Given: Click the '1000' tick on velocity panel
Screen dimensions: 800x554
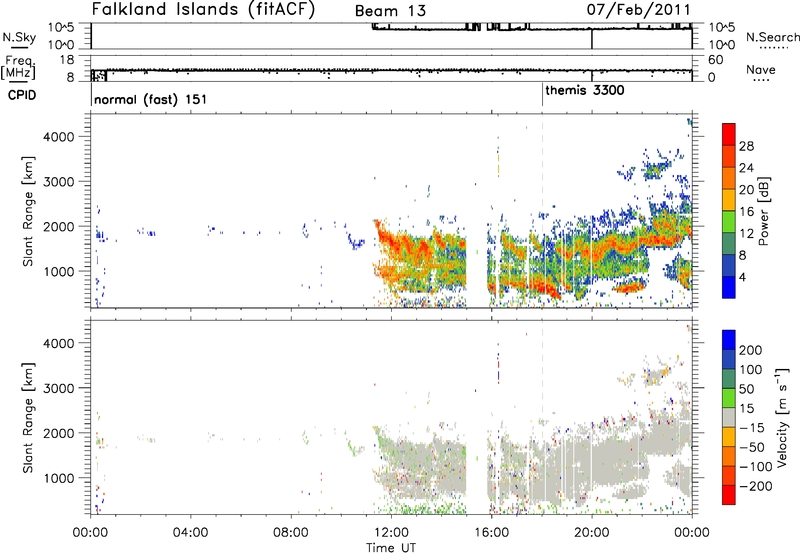Looking at the screenshot, I should [x=59, y=478].
